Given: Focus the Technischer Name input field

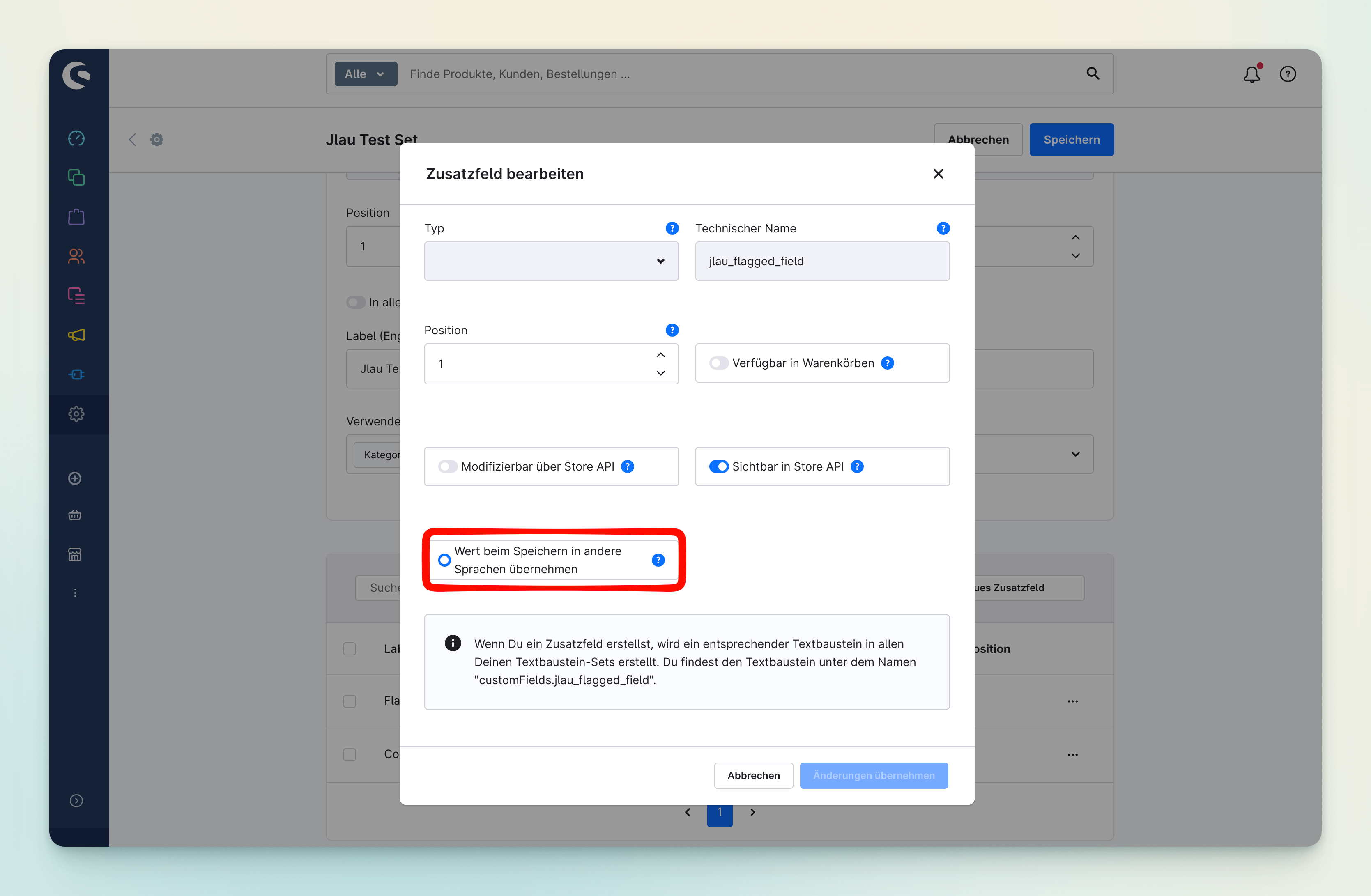Looking at the screenshot, I should [x=822, y=262].
